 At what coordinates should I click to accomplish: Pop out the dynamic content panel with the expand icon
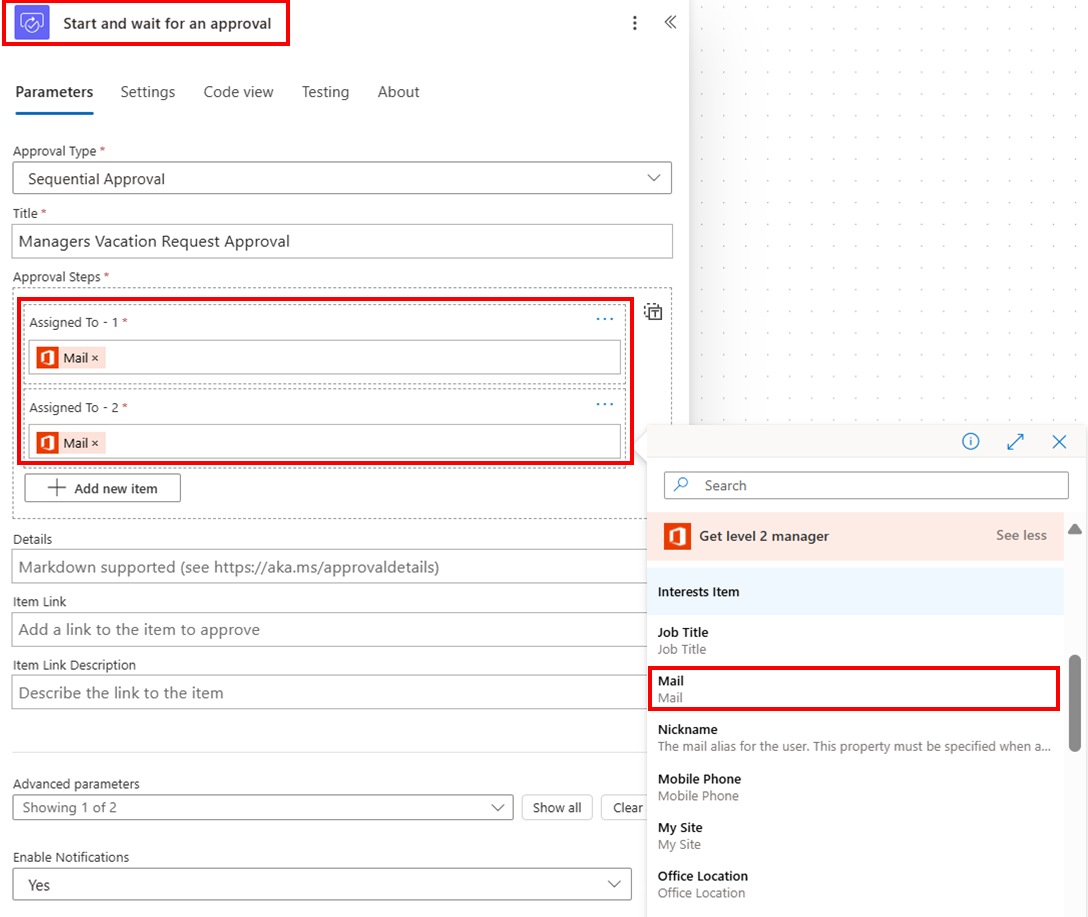pos(1015,441)
